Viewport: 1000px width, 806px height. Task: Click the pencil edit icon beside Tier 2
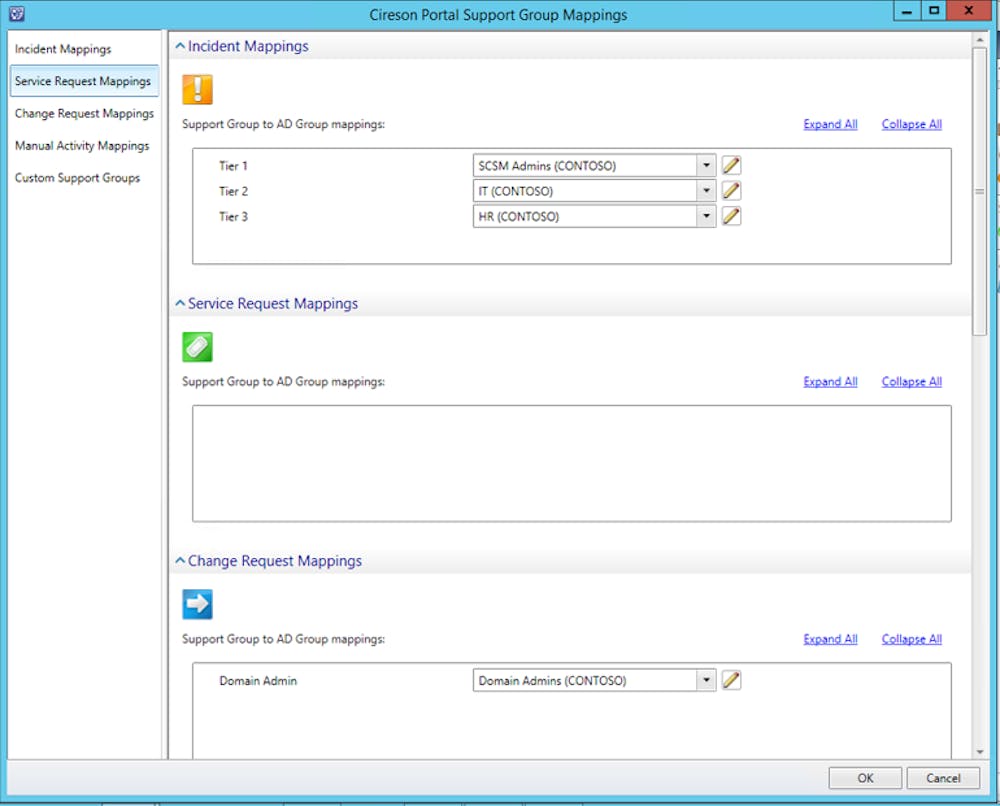point(731,190)
